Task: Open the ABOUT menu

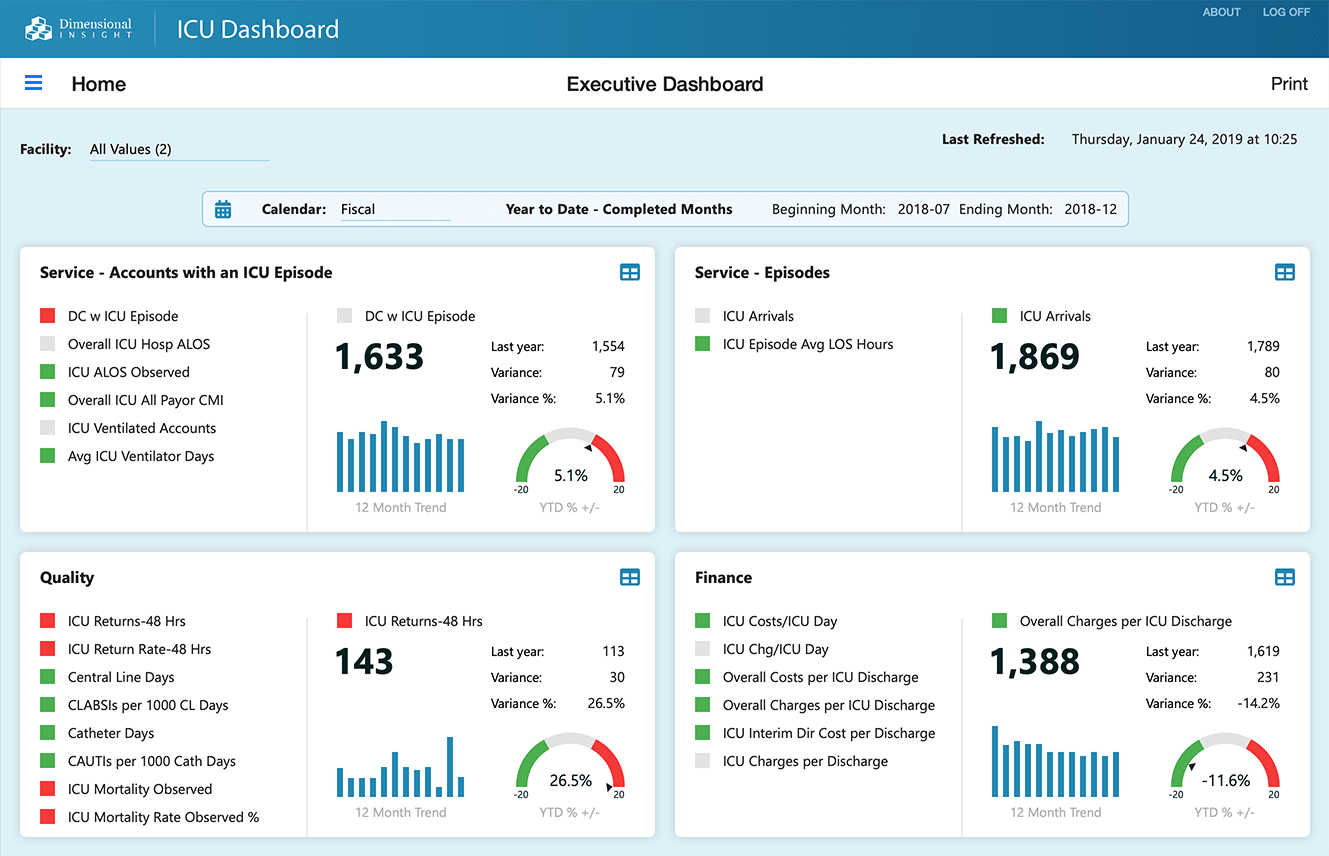Action: click(x=1221, y=12)
